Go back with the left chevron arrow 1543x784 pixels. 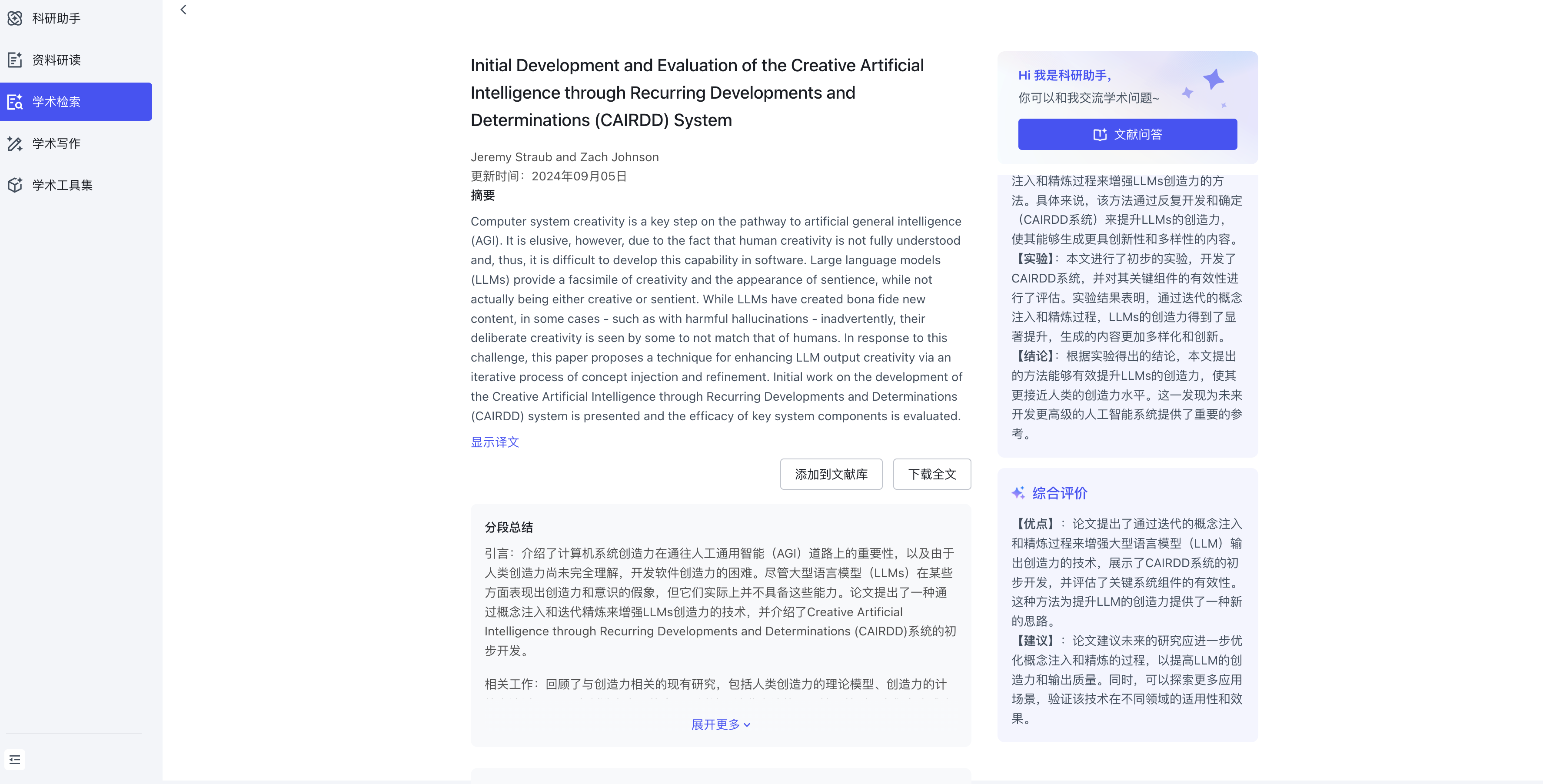183,10
